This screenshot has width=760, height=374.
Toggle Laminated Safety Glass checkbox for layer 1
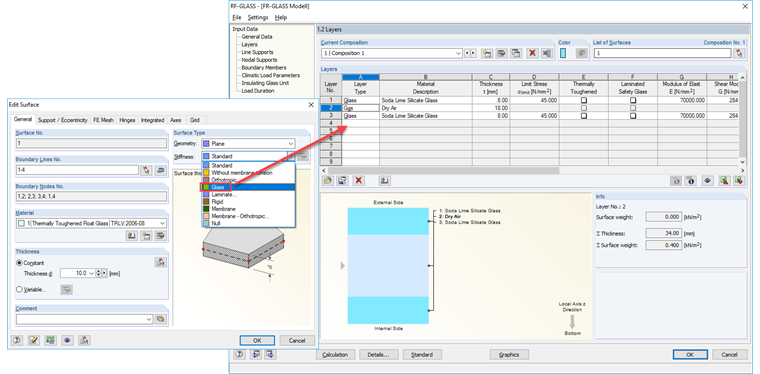tap(633, 100)
